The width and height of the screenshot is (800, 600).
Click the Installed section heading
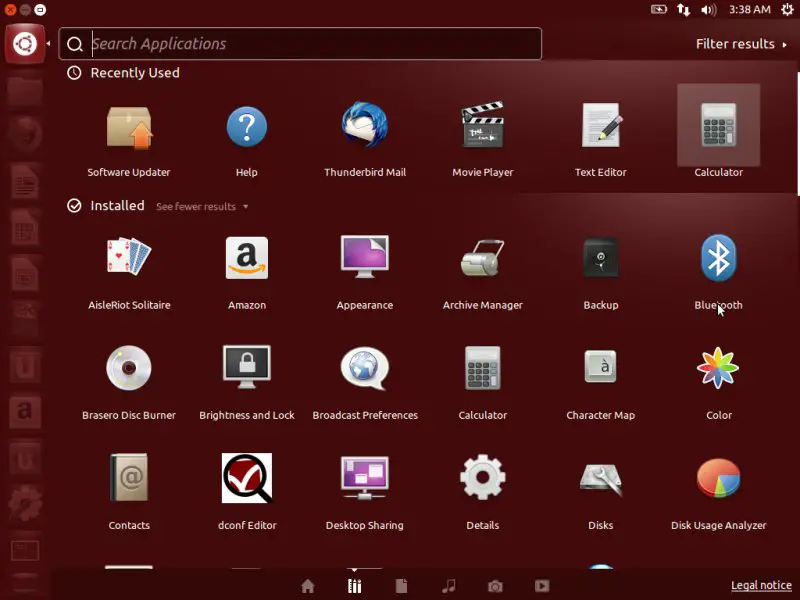[117, 206]
